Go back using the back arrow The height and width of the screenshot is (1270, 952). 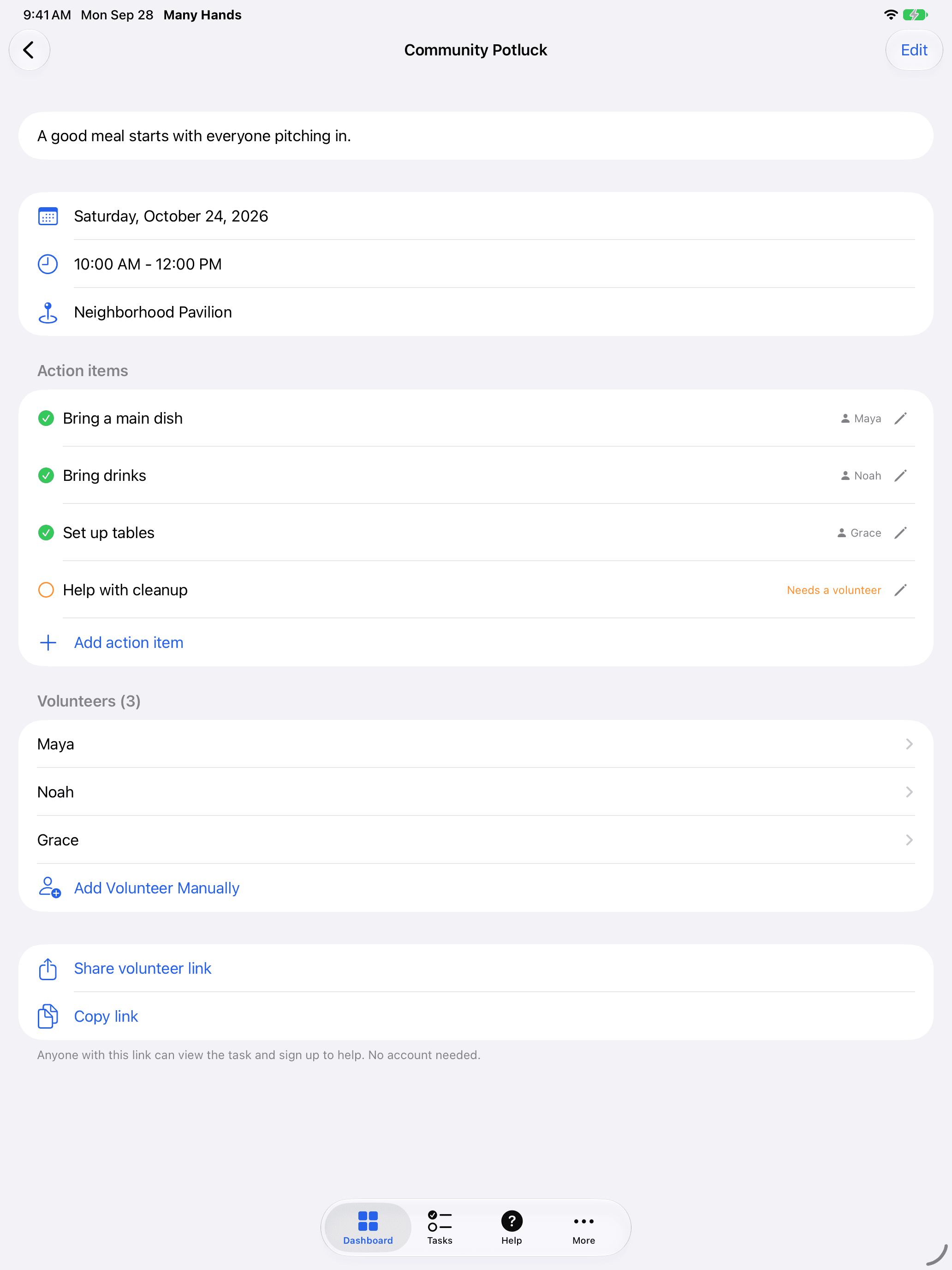point(29,50)
